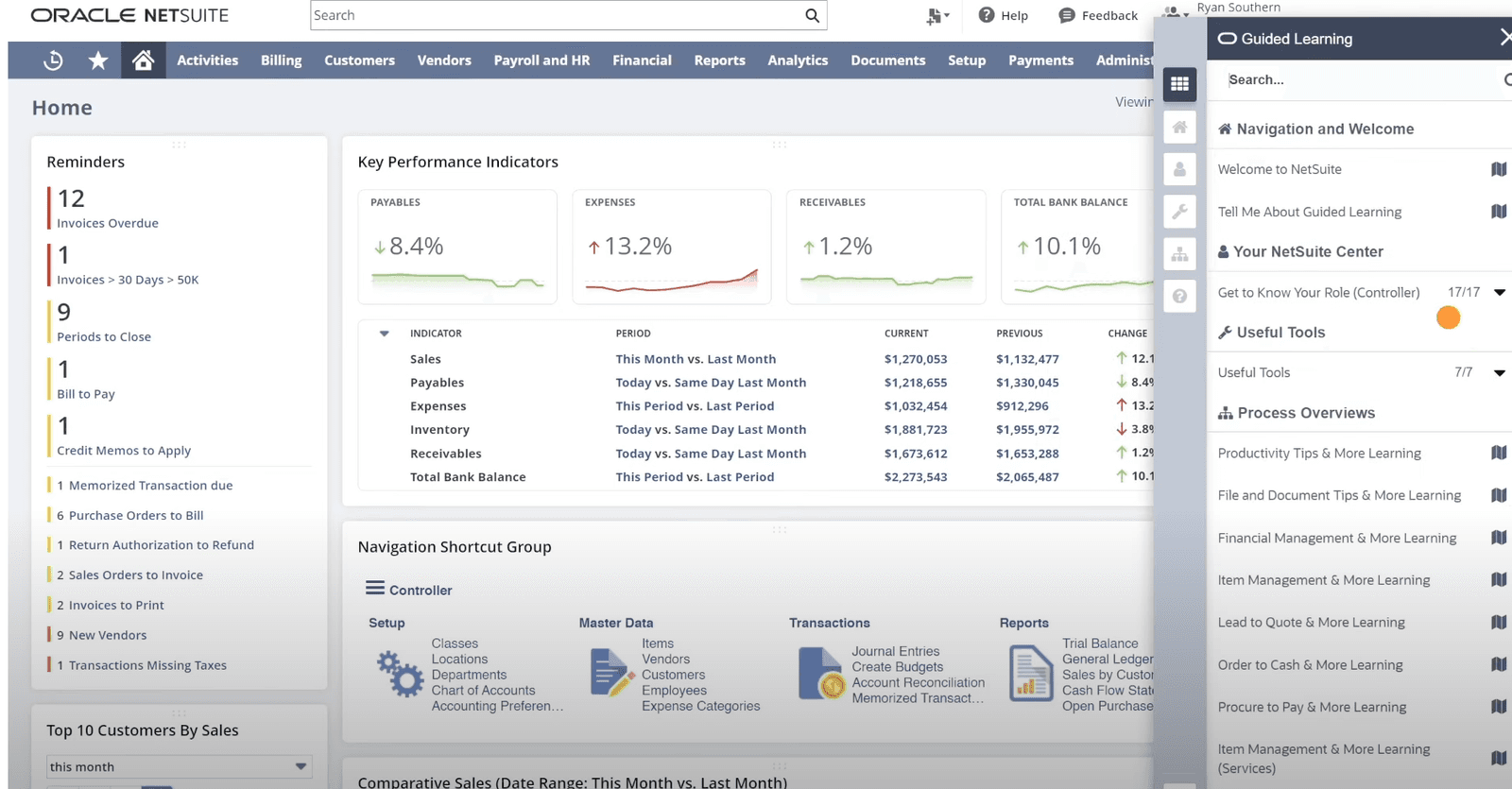
Task: Open the Feedback chat icon
Action: point(1067,15)
